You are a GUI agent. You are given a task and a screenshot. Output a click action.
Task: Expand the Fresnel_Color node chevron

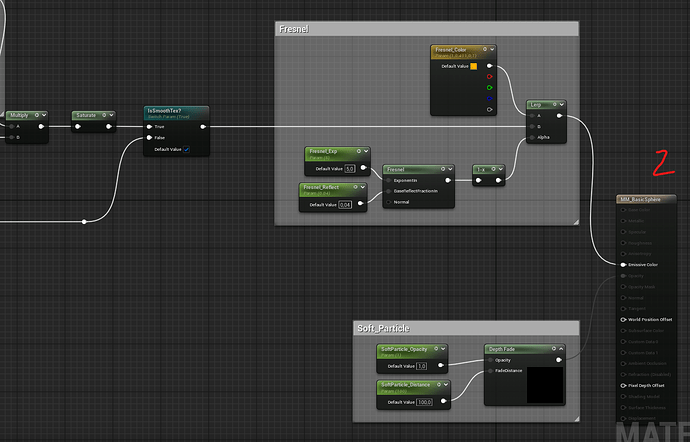pyautogui.click(x=493, y=47)
